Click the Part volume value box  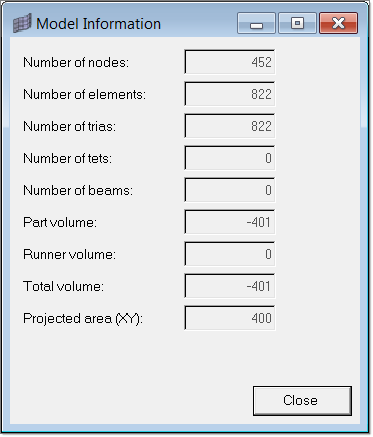pyautogui.click(x=230, y=222)
